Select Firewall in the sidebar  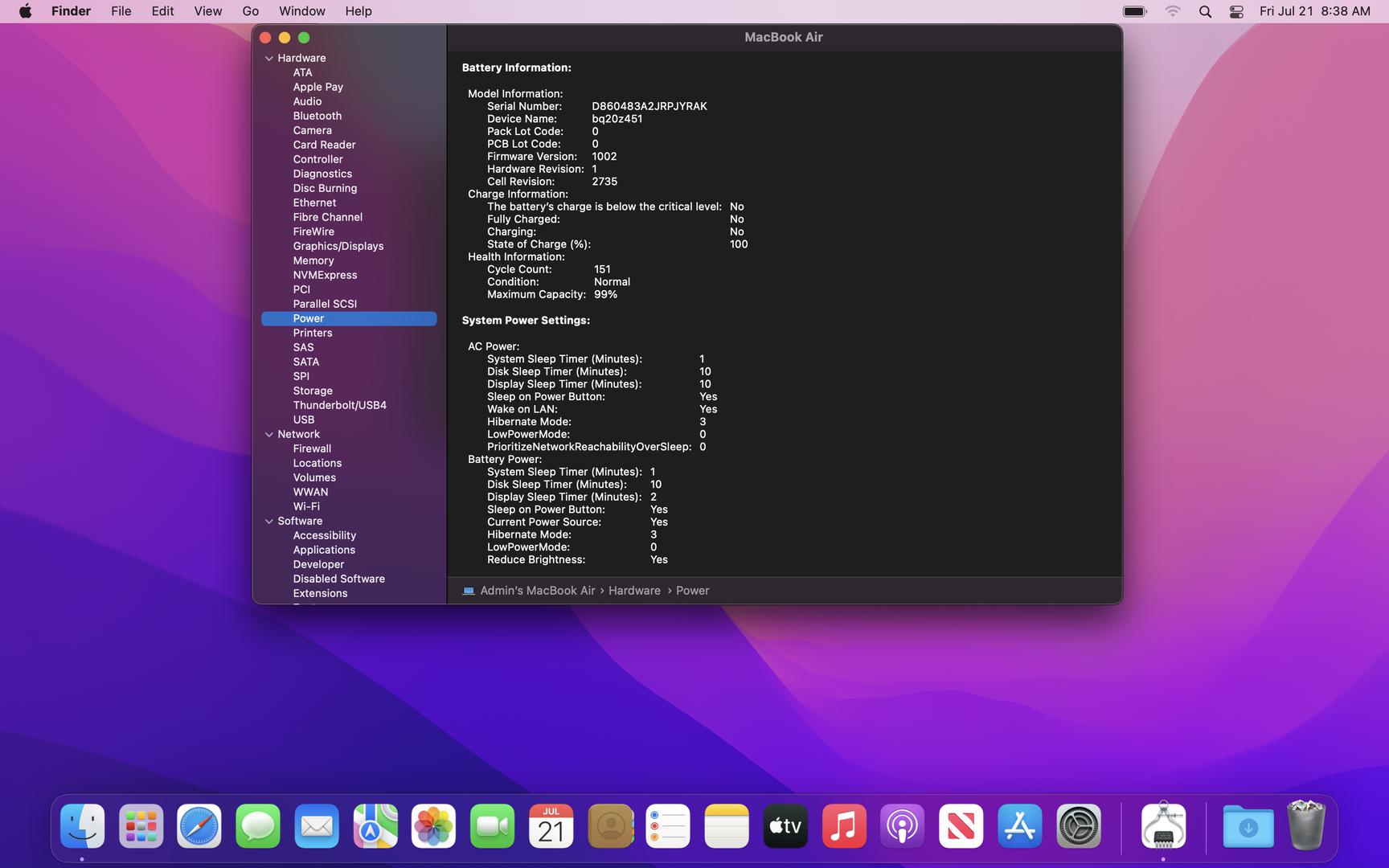[x=312, y=448]
